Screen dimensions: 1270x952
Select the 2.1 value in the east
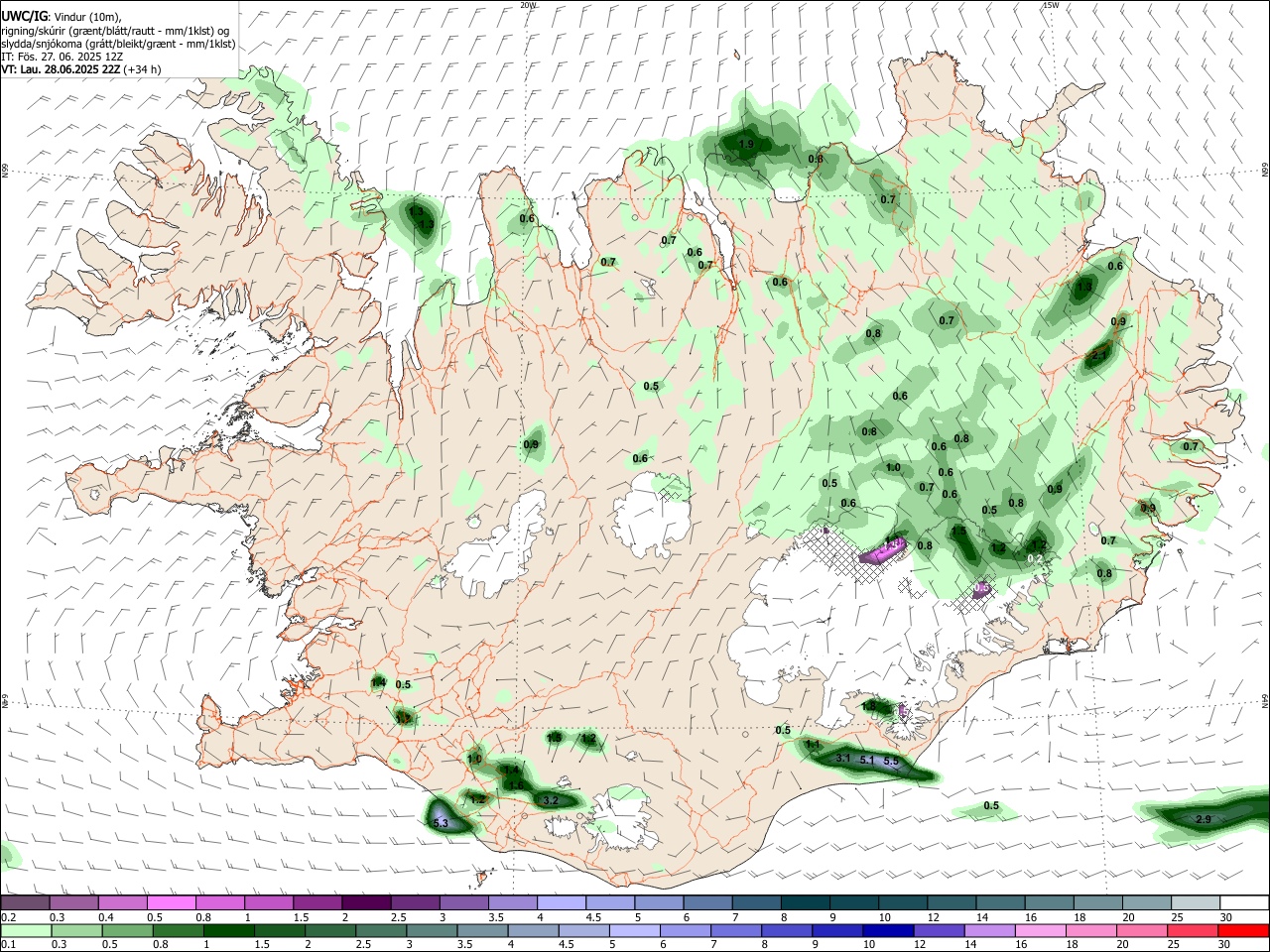(x=1098, y=354)
